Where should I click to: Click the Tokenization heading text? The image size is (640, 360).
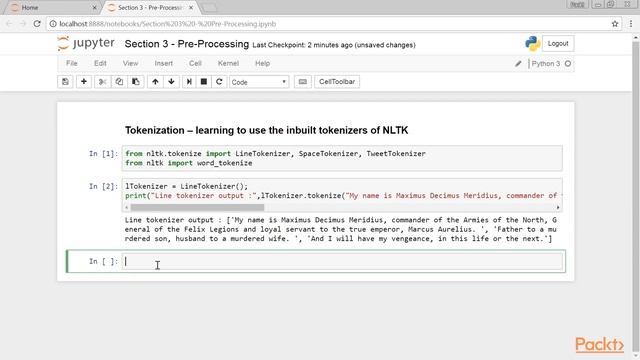(x=267, y=130)
